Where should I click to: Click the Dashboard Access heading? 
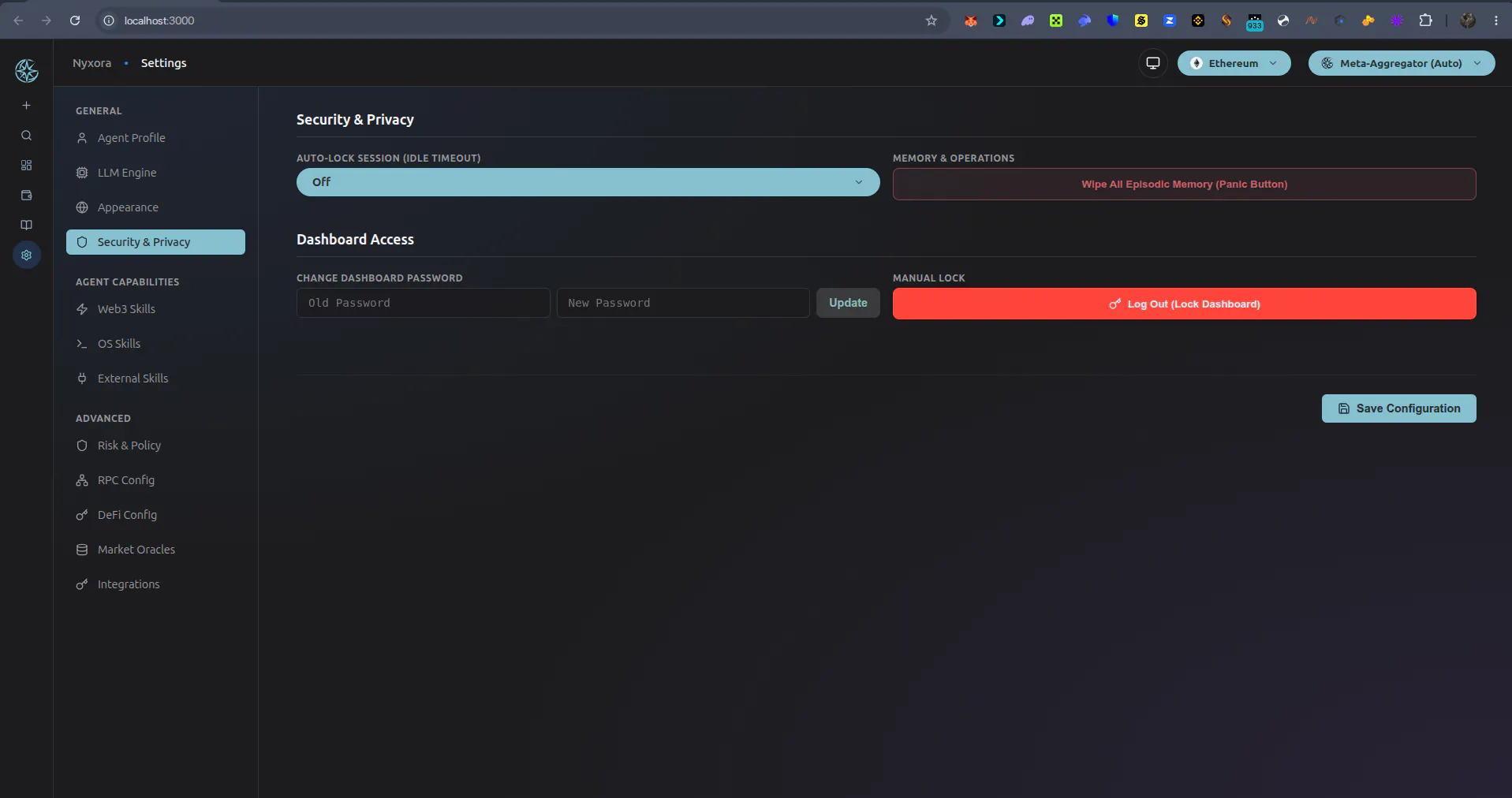tap(355, 240)
